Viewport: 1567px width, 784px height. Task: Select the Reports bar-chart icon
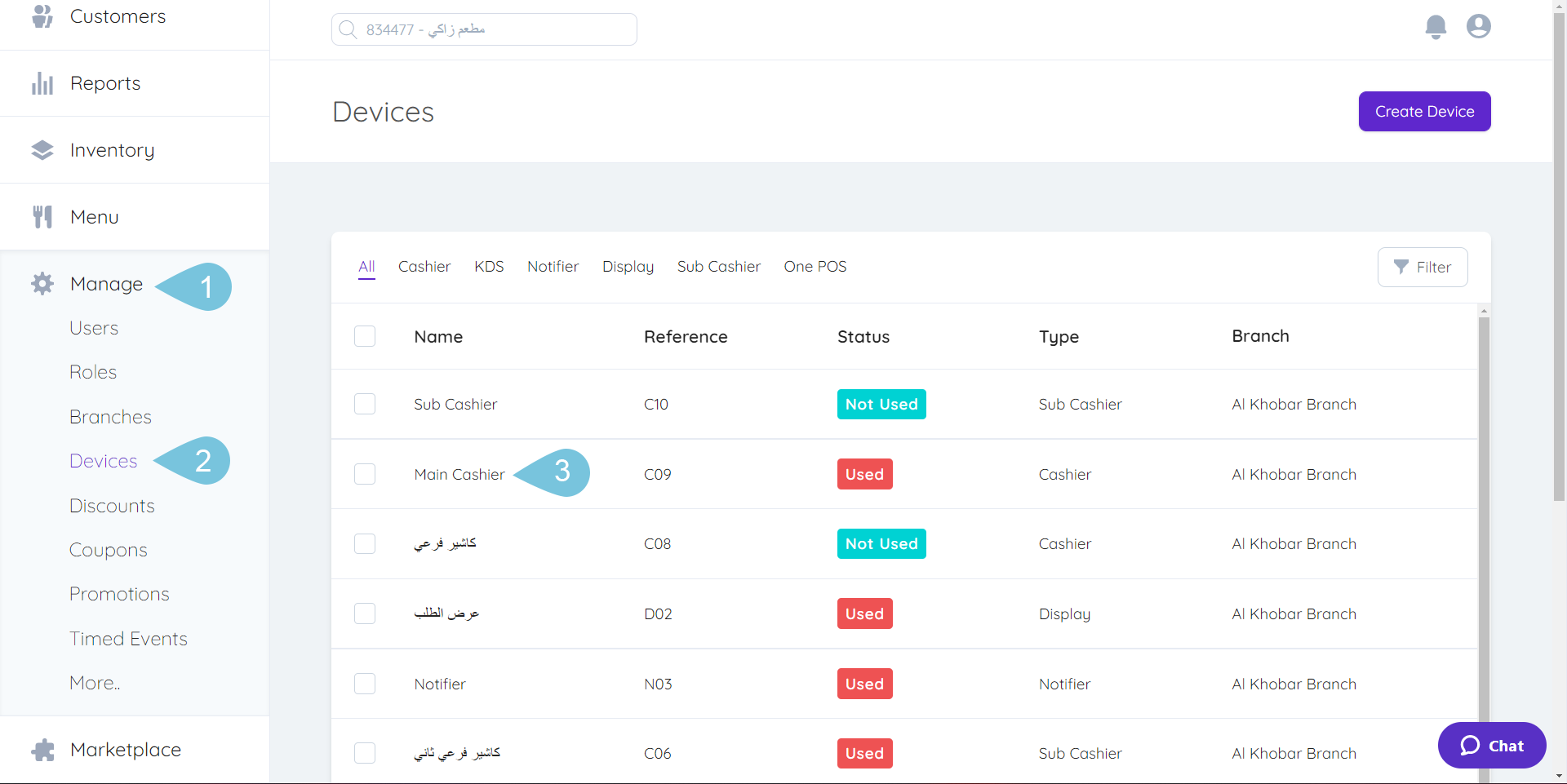click(42, 82)
